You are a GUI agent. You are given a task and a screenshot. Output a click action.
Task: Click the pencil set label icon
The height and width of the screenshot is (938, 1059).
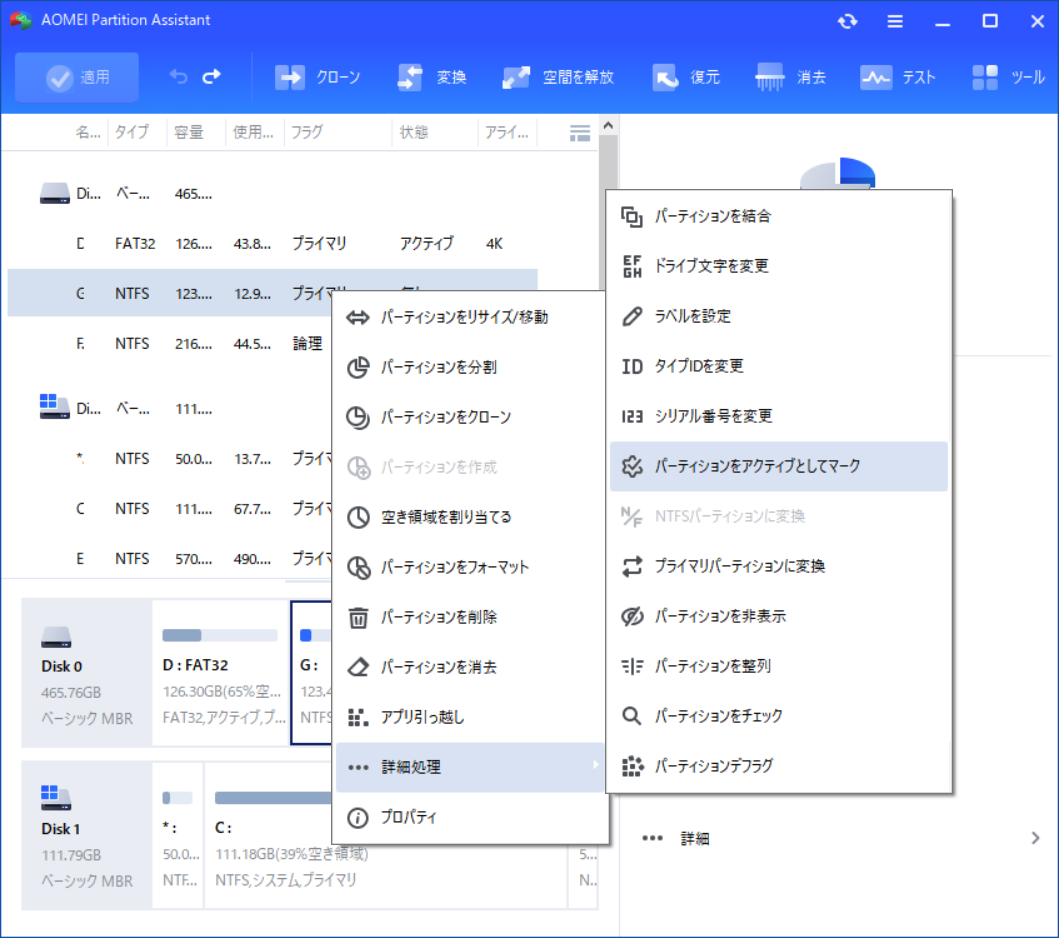(x=631, y=316)
